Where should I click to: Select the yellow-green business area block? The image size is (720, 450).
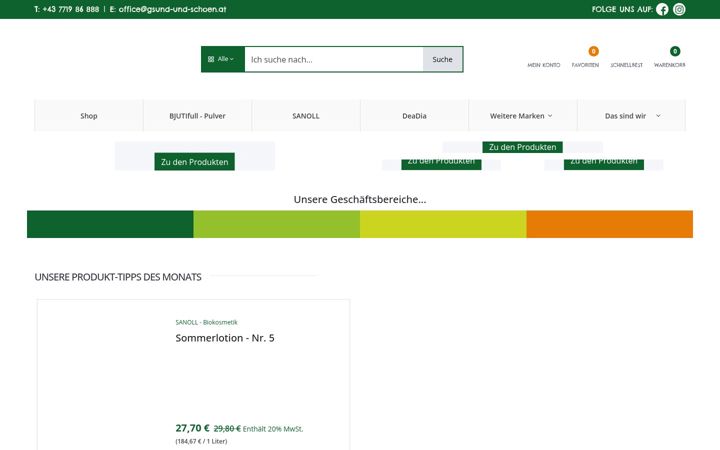[x=443, y=224]
